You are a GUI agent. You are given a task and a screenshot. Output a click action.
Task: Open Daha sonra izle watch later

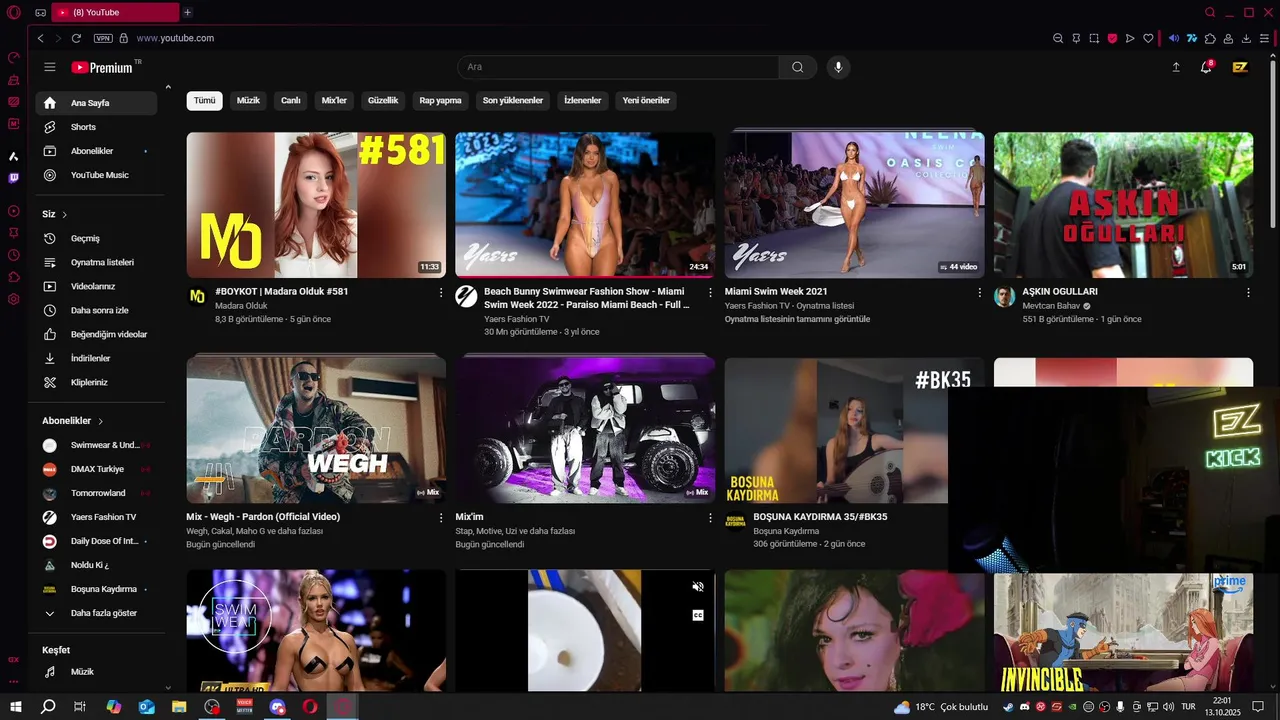pos(96,311)
